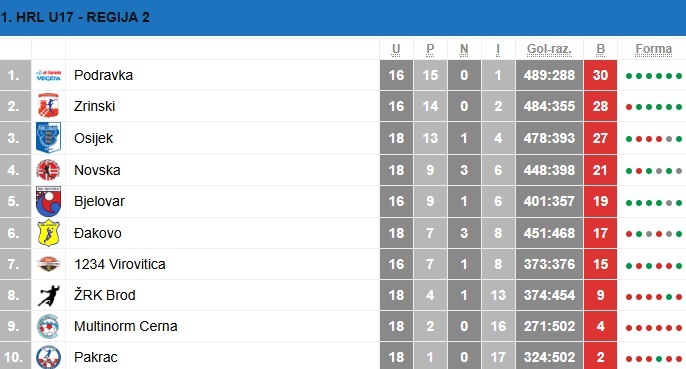The image size is (686, 369).
Task: Sort table by the U column header
Action: pyautogui.click(x=396, y=49)
